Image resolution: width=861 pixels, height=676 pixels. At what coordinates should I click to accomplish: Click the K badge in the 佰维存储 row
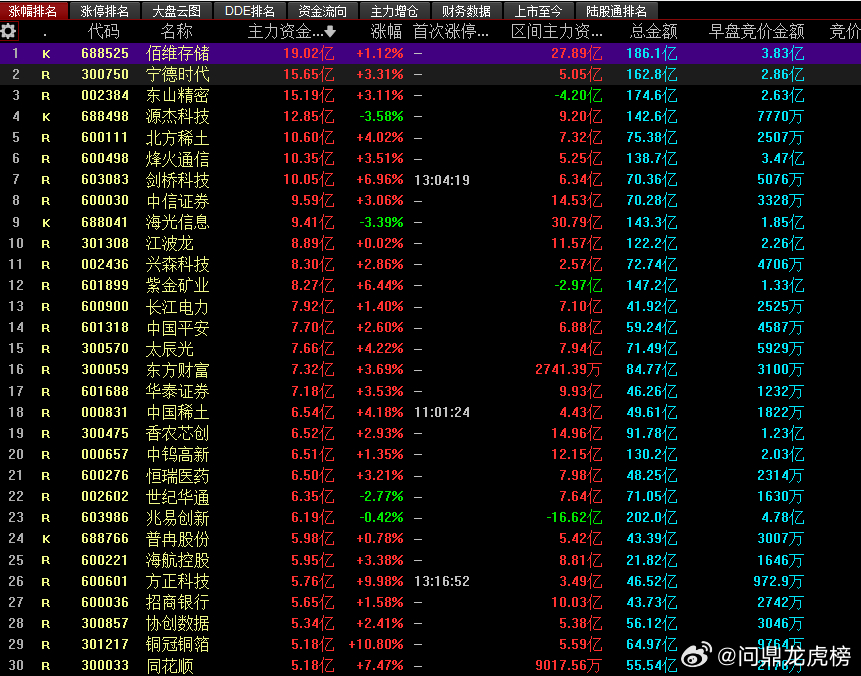tap(46, 54)
